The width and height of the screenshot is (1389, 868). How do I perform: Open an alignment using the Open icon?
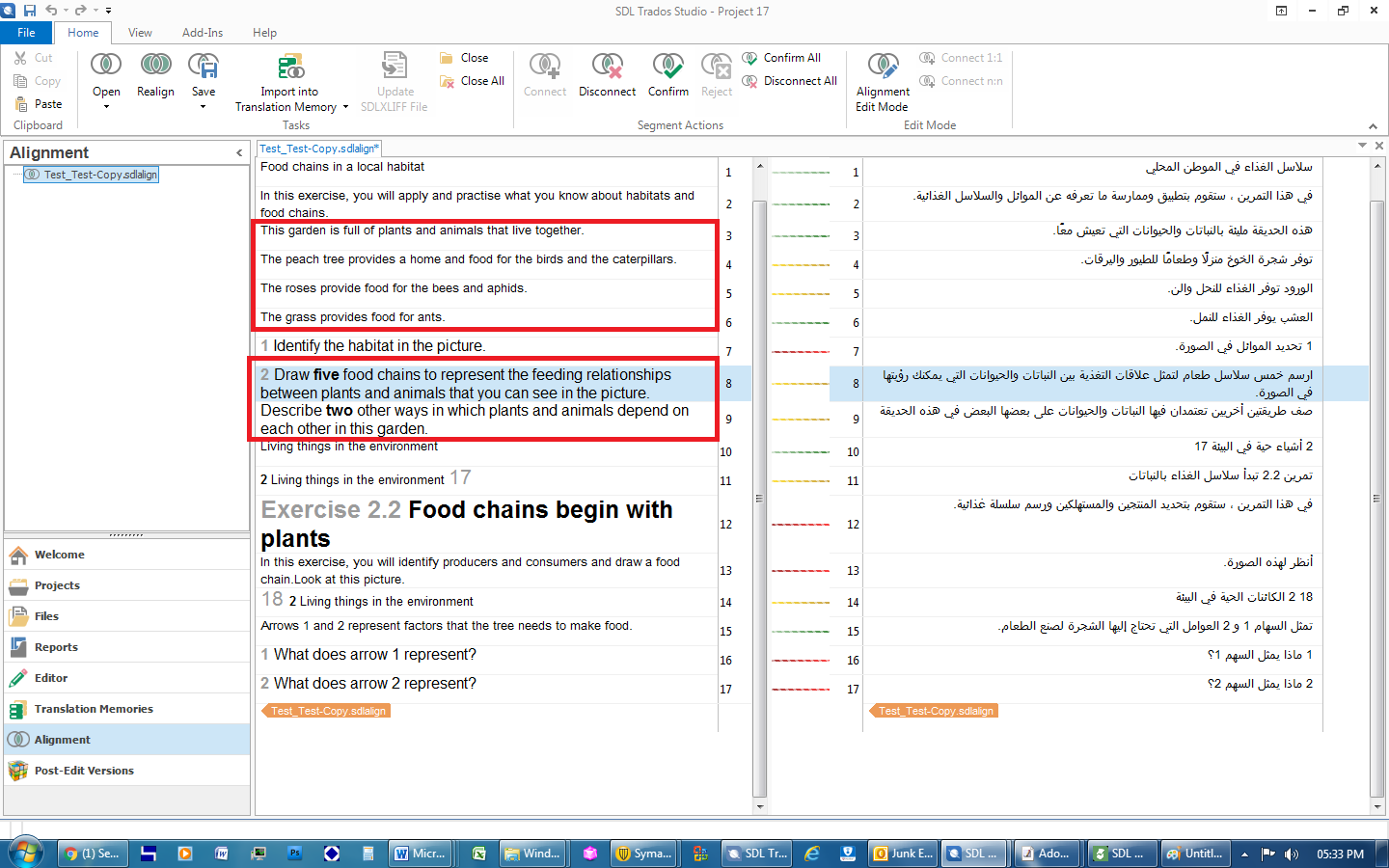pos(106,66)
